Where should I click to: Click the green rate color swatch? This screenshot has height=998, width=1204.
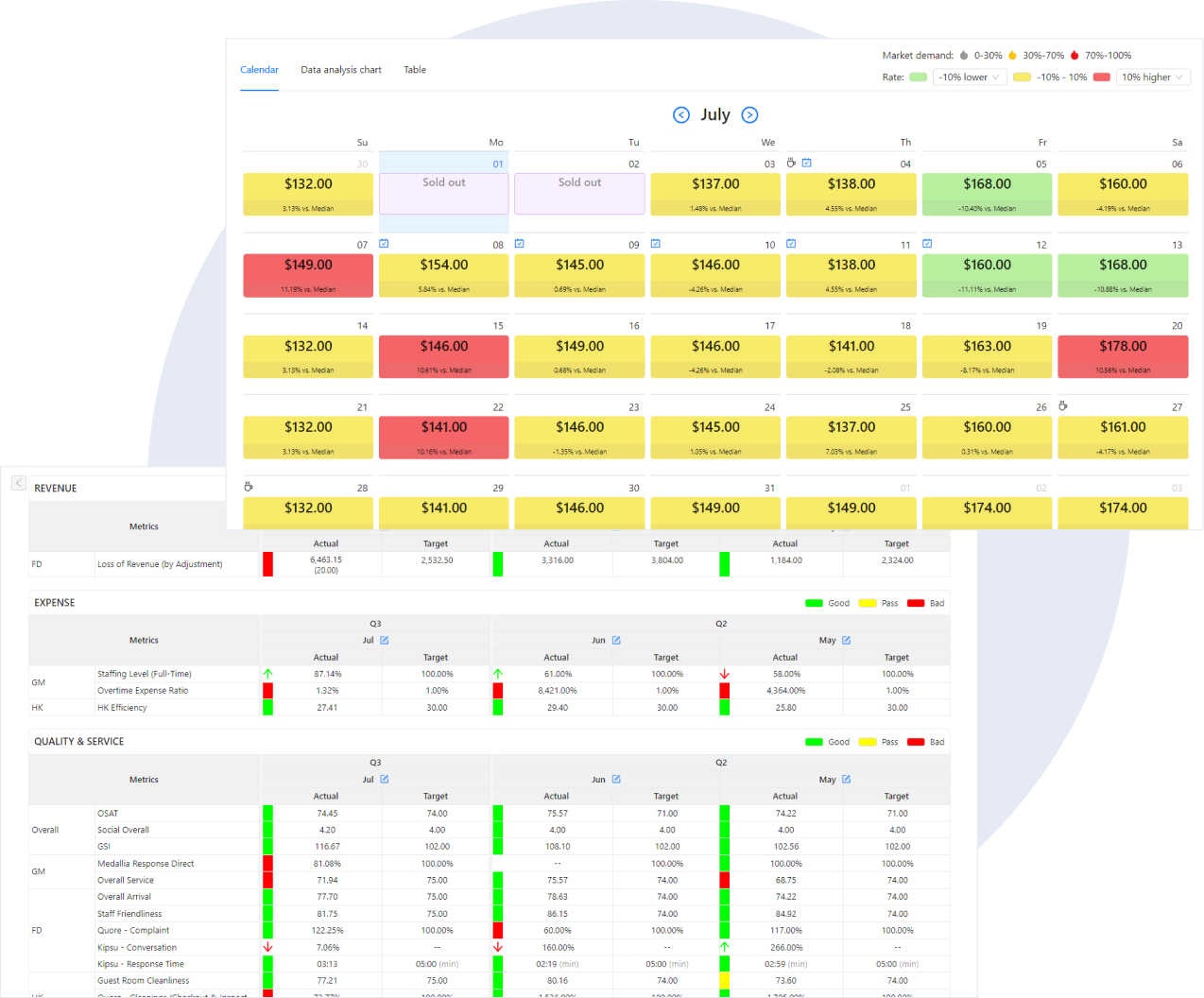(x=918, y=77)
